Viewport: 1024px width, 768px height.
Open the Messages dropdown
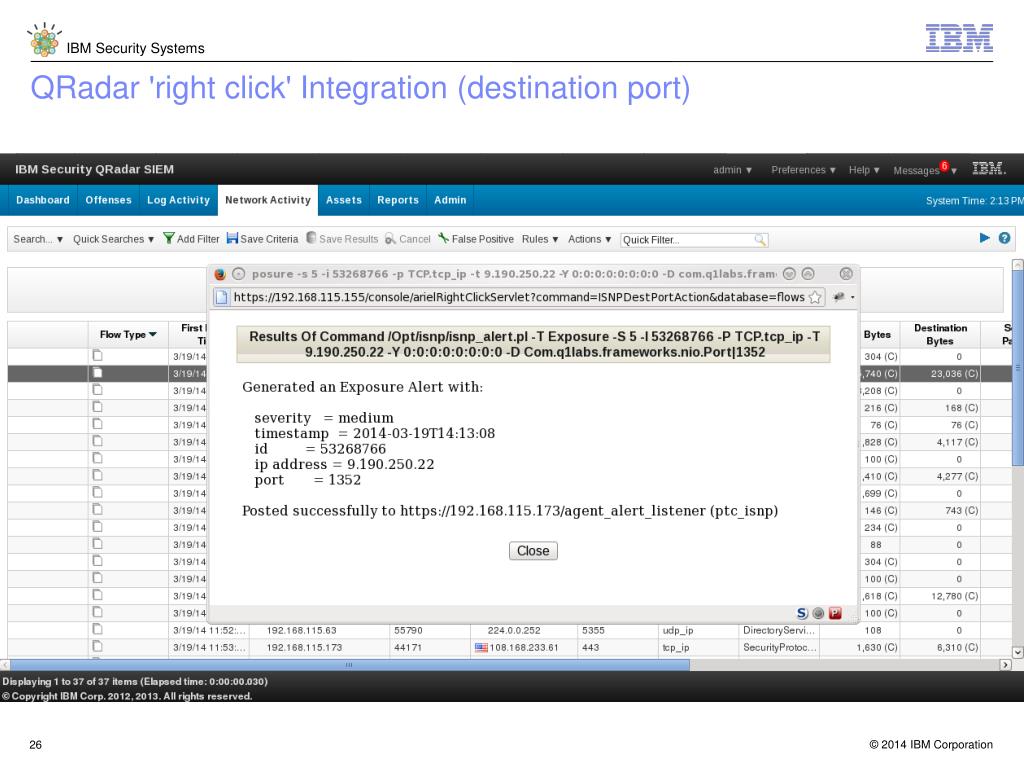pyautogui.click(x=925, y=170)
